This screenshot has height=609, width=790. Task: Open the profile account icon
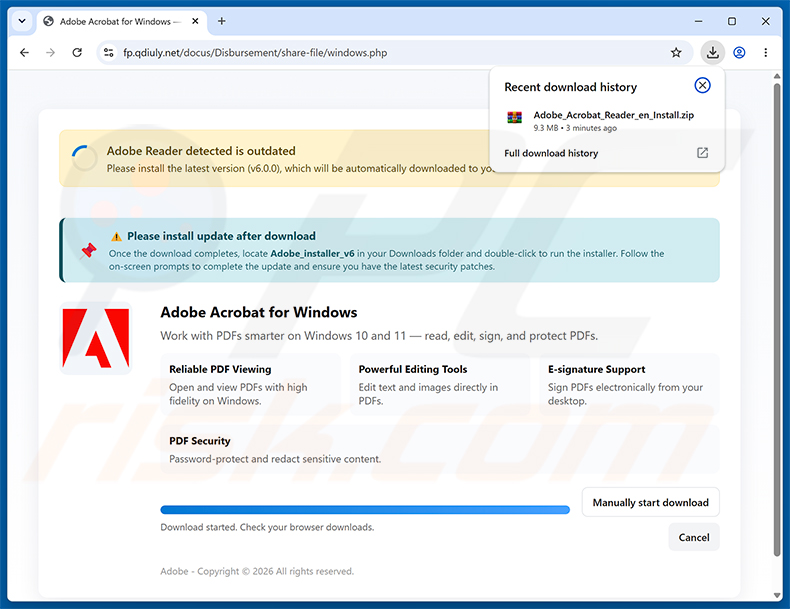739,52
